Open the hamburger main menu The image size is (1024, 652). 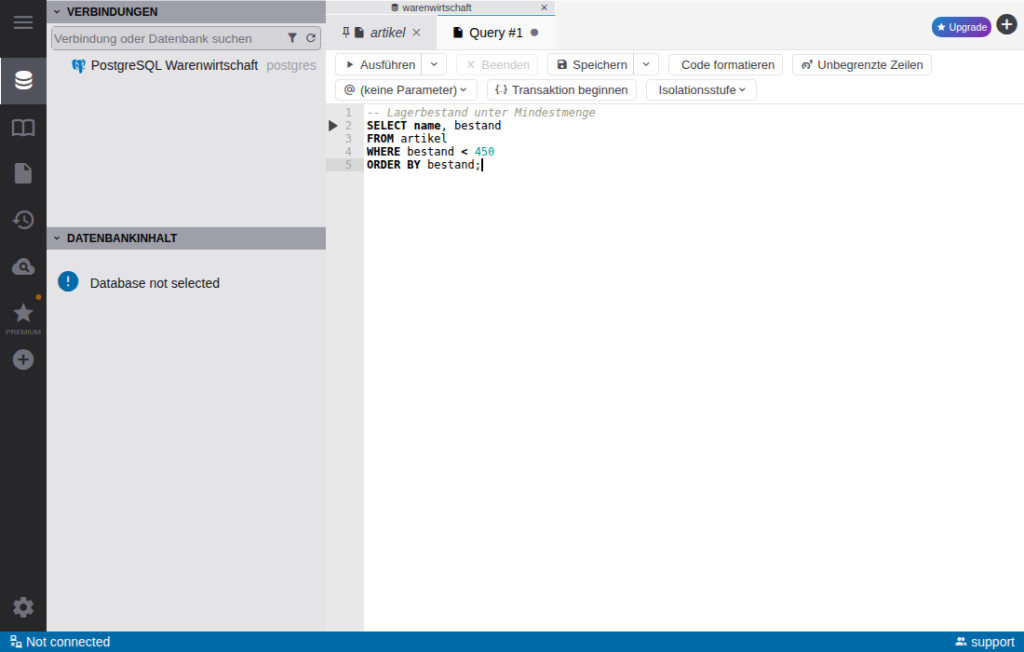[x=23, y=23]
